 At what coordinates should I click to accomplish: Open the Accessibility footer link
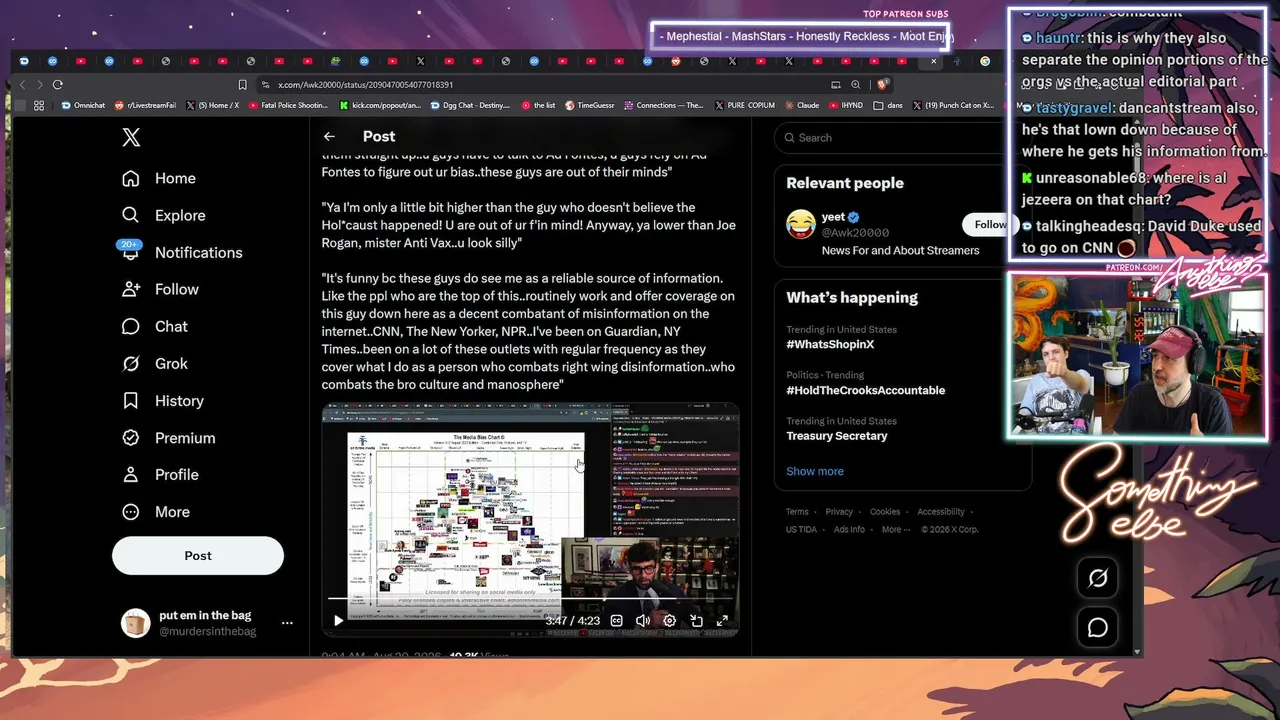941,512
